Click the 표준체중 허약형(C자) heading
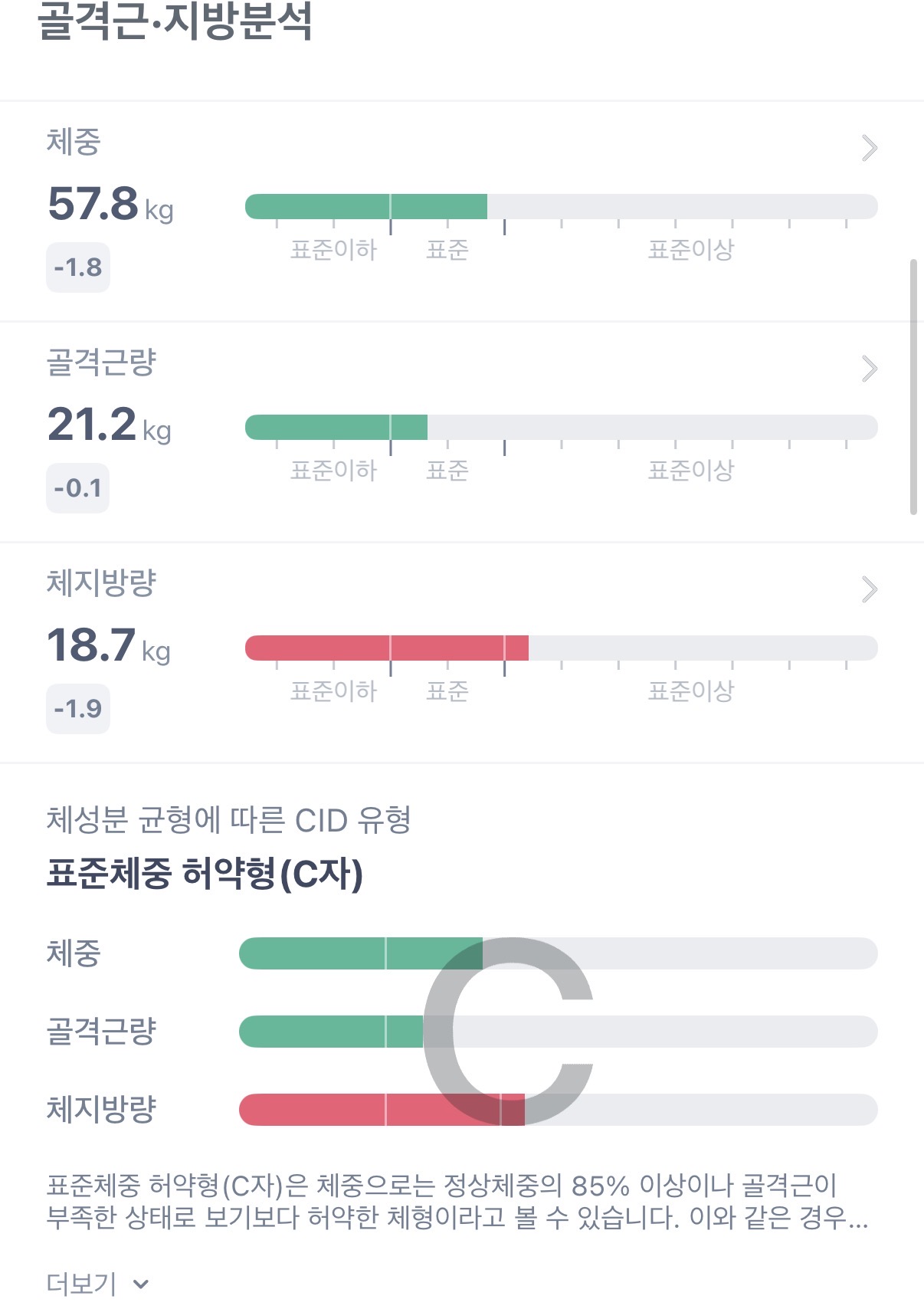The image size is (924, 1309). [205, 874]
